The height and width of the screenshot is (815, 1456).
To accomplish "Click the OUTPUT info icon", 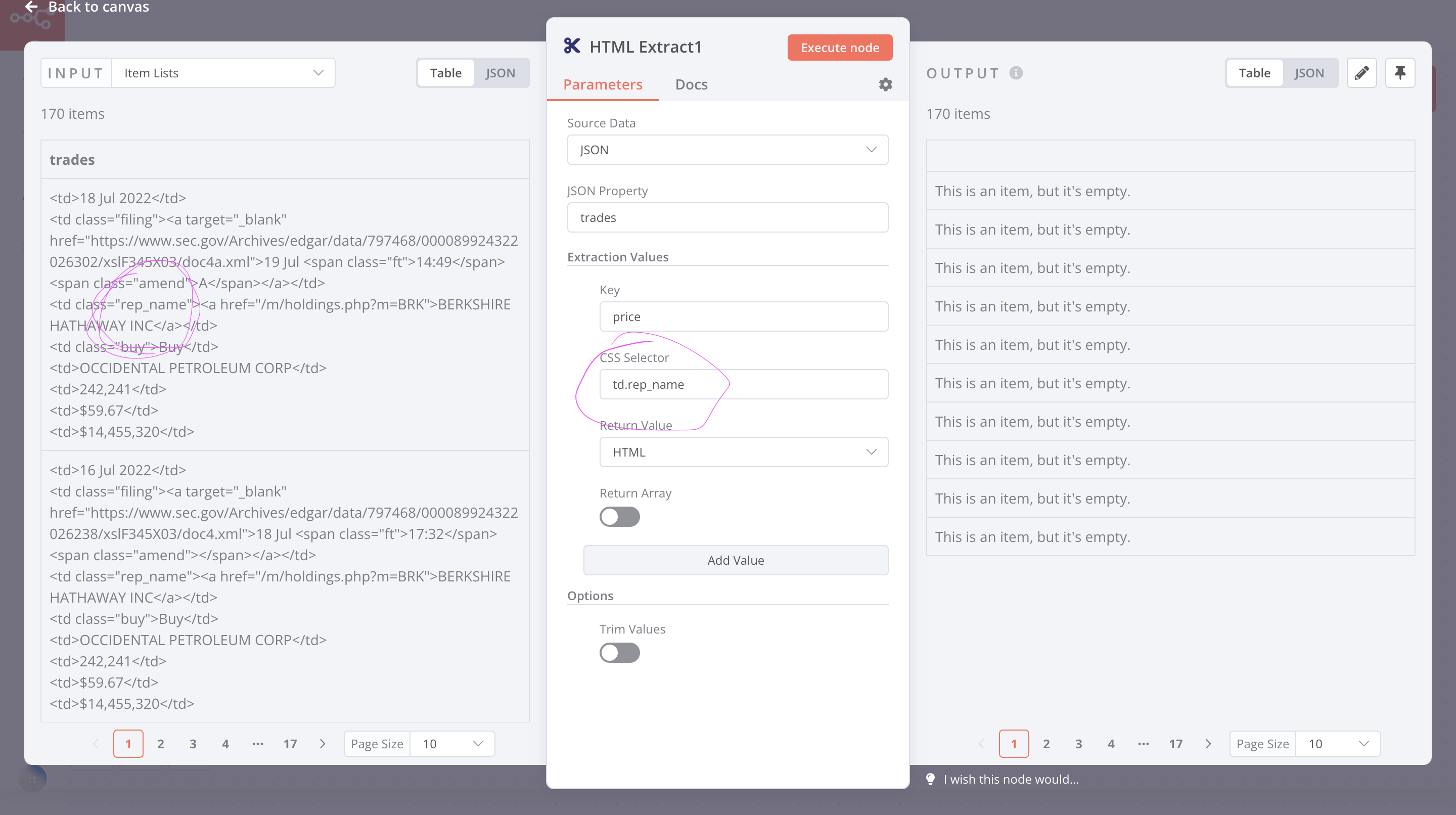I will pyautogui.click(x=1016, y=73).
